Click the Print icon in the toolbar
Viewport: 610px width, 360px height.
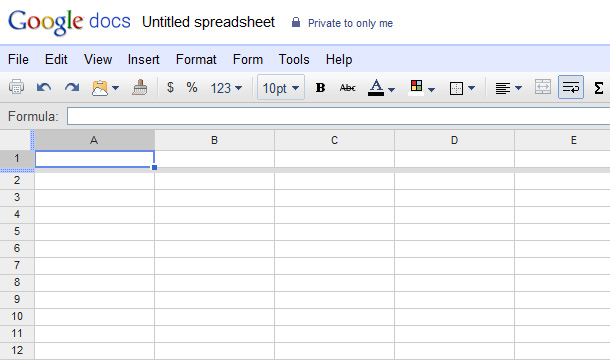click(x=16, y=87)
